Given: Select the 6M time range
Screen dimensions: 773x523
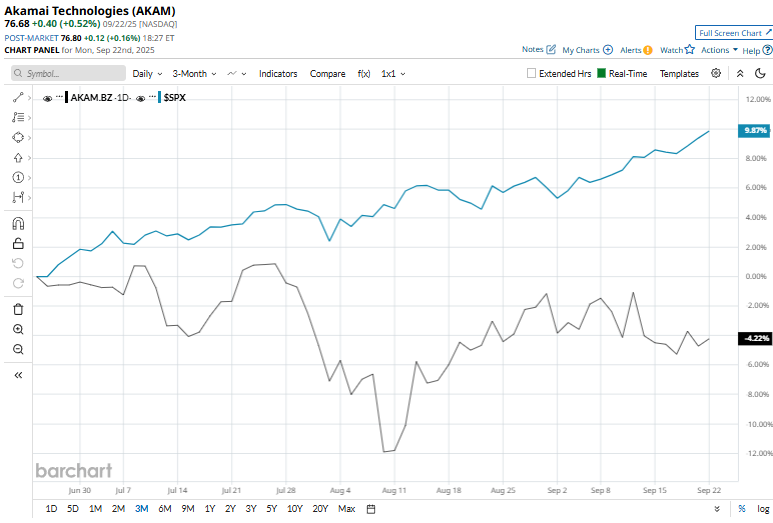Looking at the screenshot, I should click(x=165, y=509).
